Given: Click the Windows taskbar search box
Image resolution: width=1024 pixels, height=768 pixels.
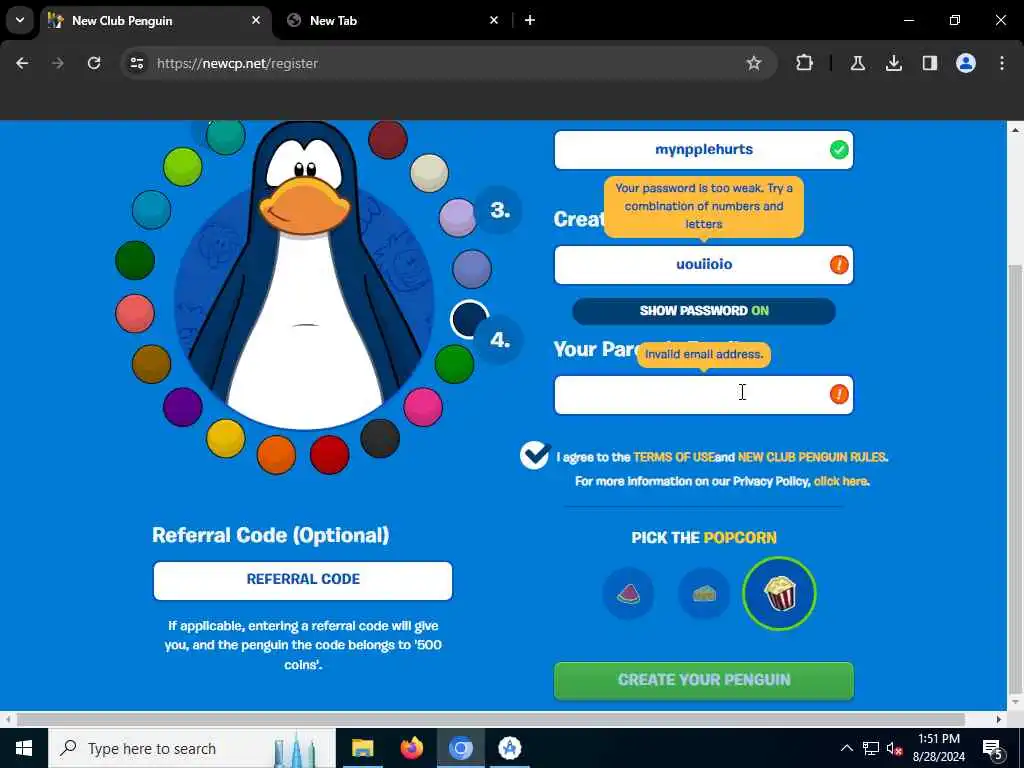Looking at the screenshot, I should pyautogui.click(x=192, y=748).
